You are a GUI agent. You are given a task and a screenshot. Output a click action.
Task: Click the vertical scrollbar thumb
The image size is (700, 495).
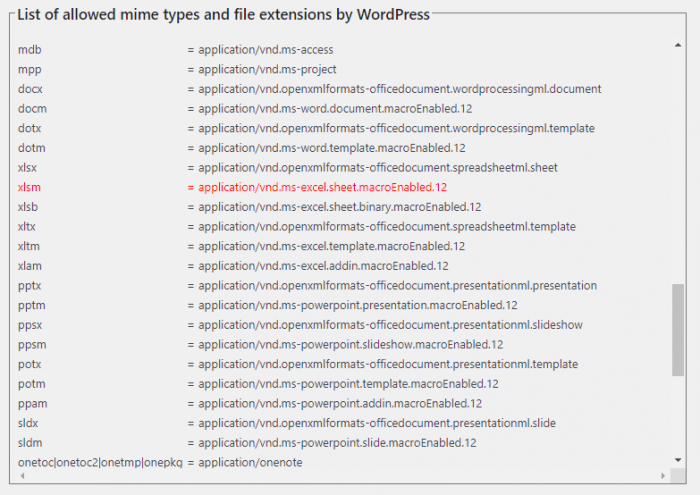[x=678, y=329]
